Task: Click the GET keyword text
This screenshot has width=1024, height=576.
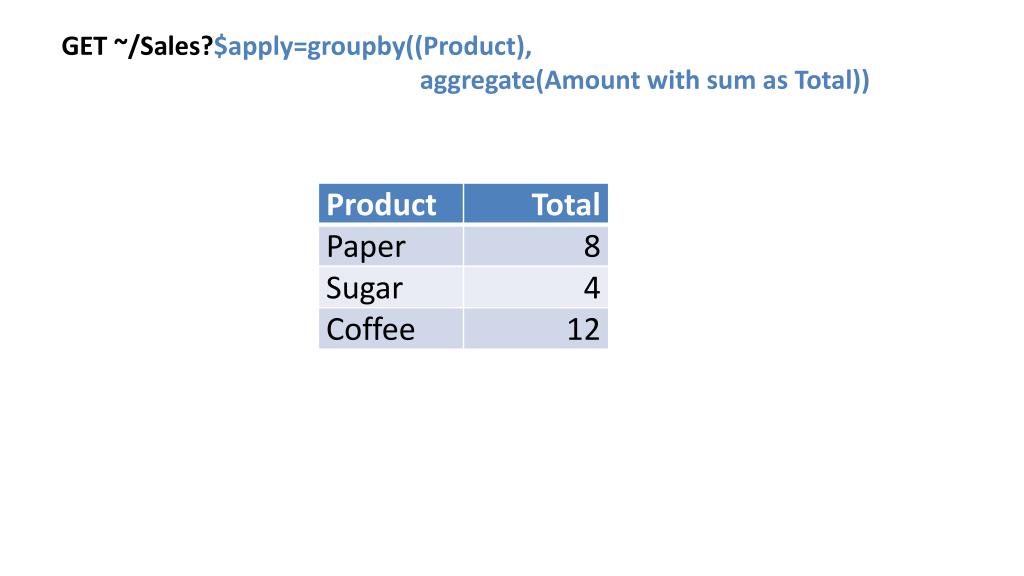Action: pyautogui.click(x=84, y=46)
